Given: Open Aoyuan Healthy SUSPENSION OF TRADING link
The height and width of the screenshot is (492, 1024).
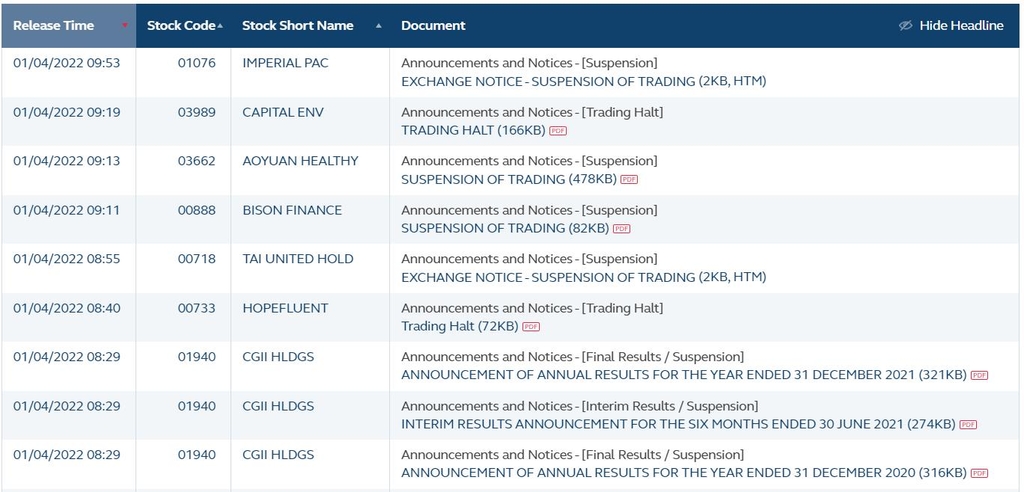Looking at the screenshot, I should pos(508,179).
